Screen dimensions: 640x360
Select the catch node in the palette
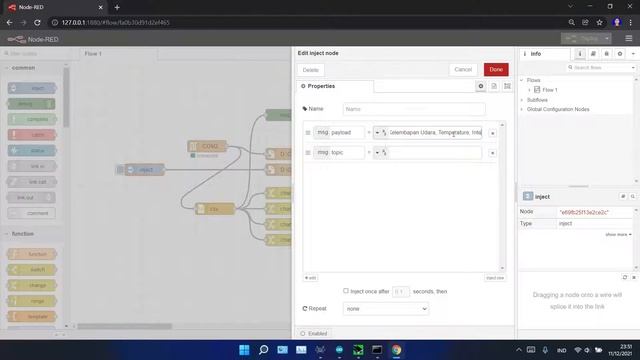tap(32, 135)
